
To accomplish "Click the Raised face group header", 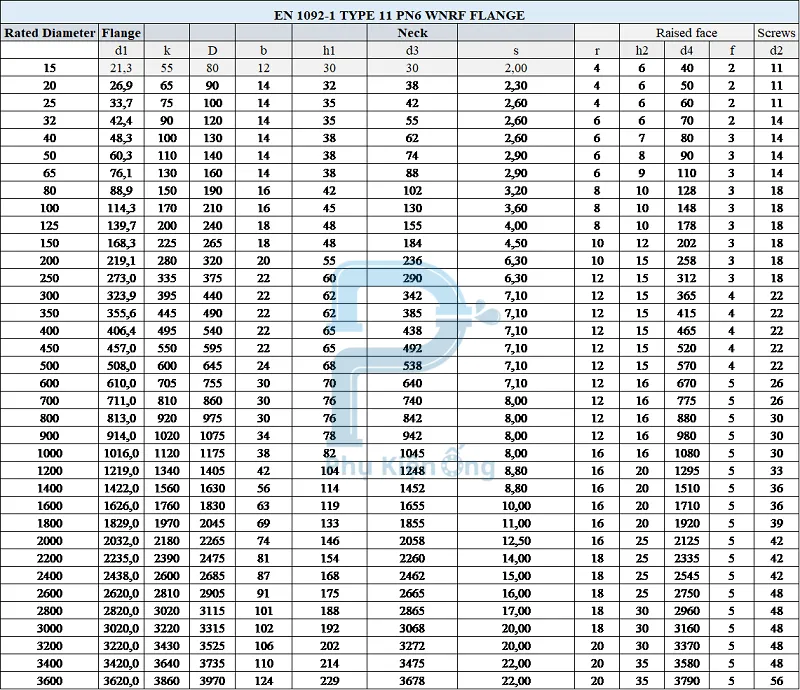I will pyautogui.click(x=686, y=33).
